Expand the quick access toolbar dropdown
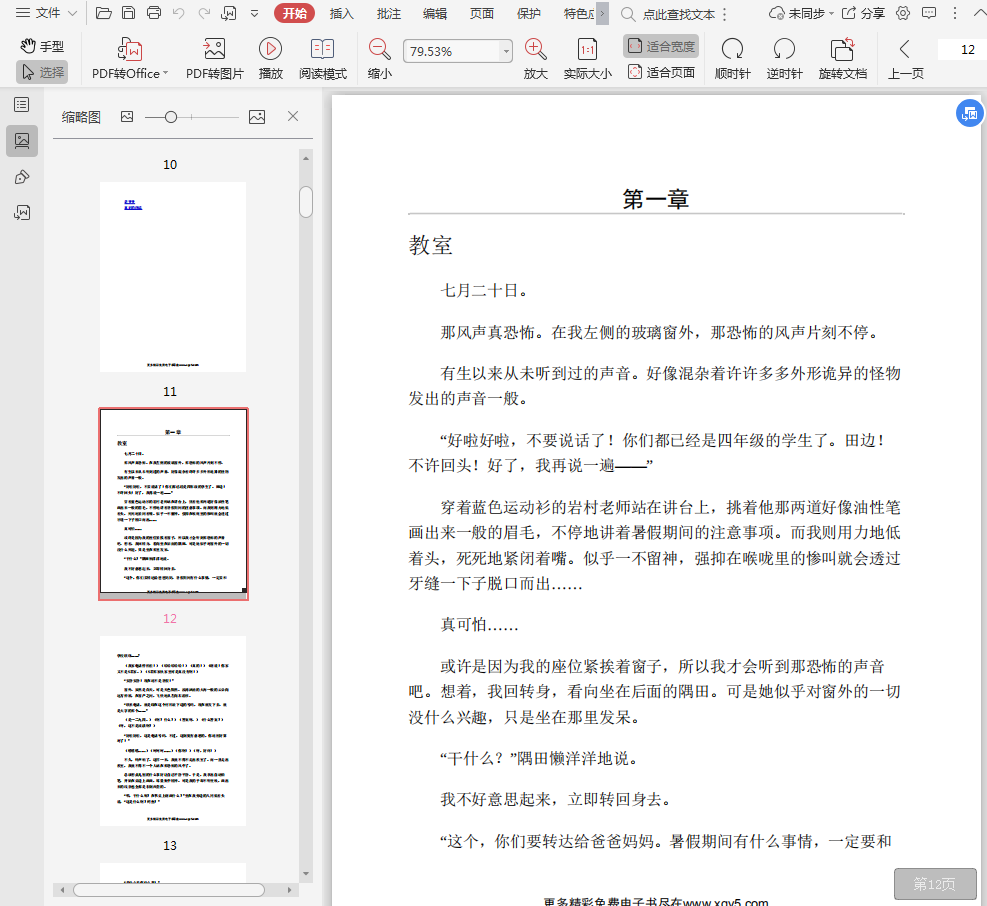This screenshot has width=987, height=906. [254, 13]
